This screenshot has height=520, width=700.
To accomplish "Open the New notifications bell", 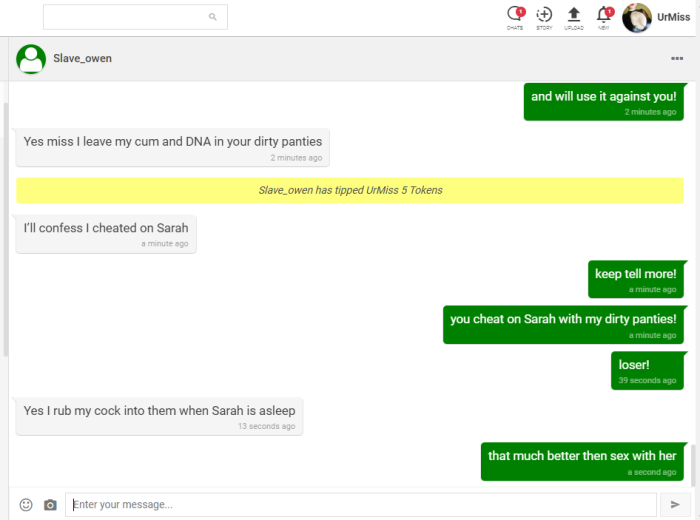I will point(603,15).
